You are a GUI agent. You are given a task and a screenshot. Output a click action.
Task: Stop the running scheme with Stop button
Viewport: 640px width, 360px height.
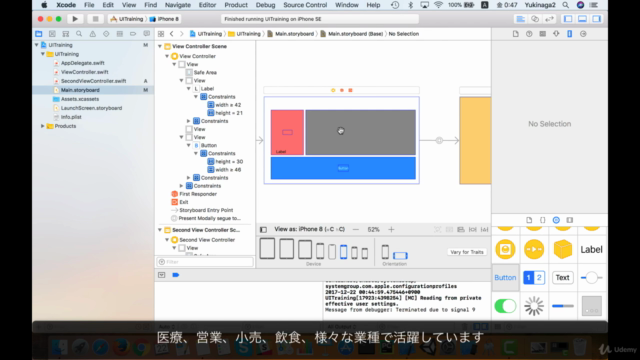[x=96, y=19]
